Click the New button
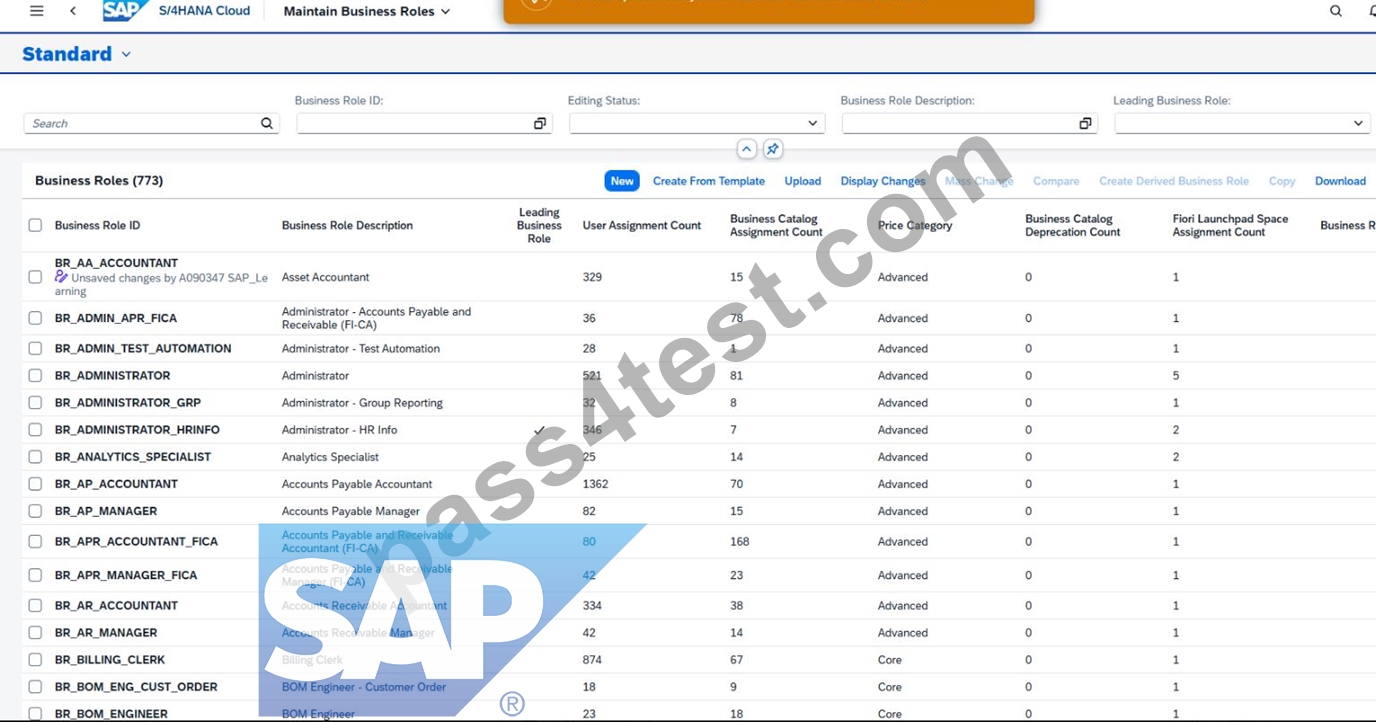The width and height of the screenshot is (1376, 722). pyautogui.click(x=622, y=181)
